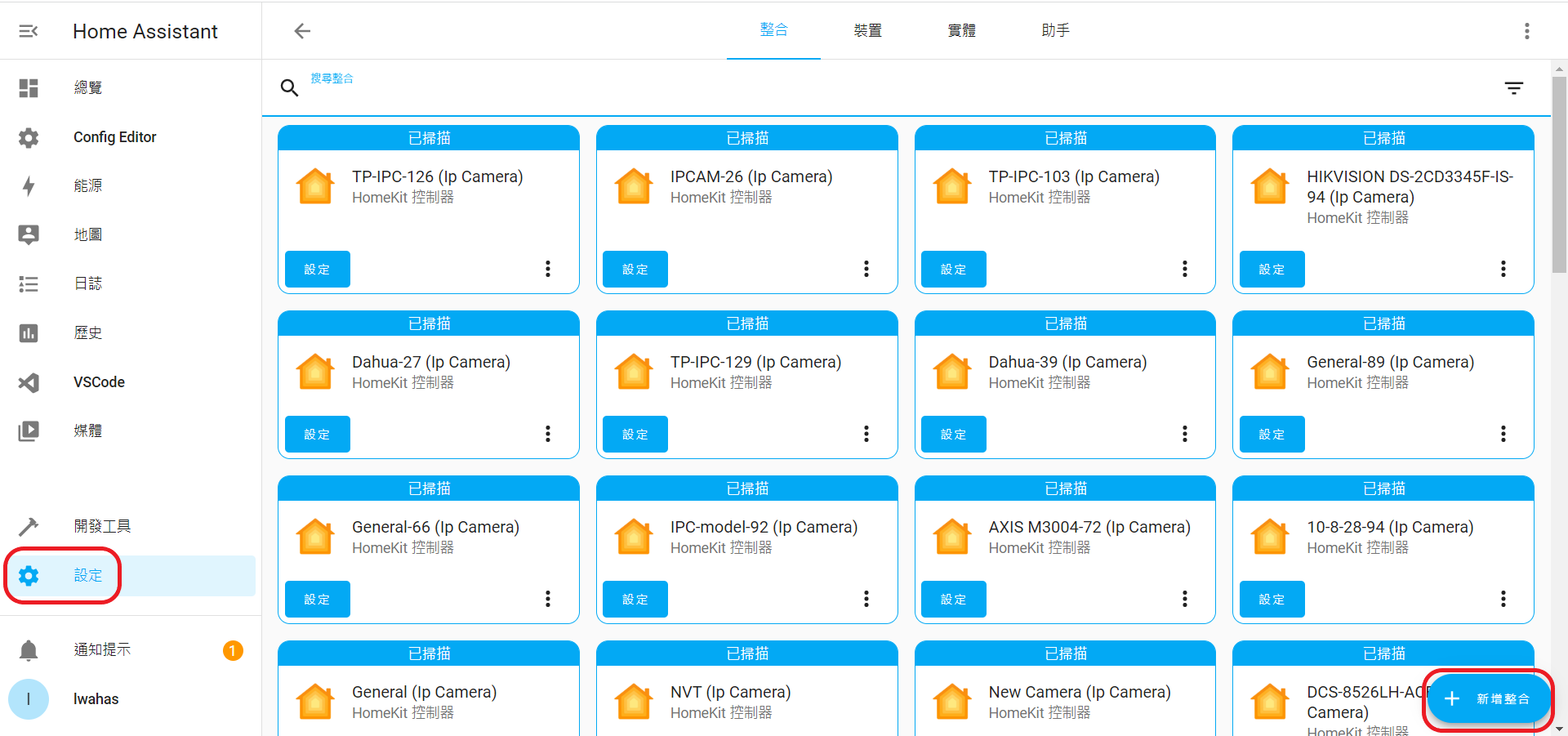
Task: Open the 能源 energy panel
Action: (88, 186)
